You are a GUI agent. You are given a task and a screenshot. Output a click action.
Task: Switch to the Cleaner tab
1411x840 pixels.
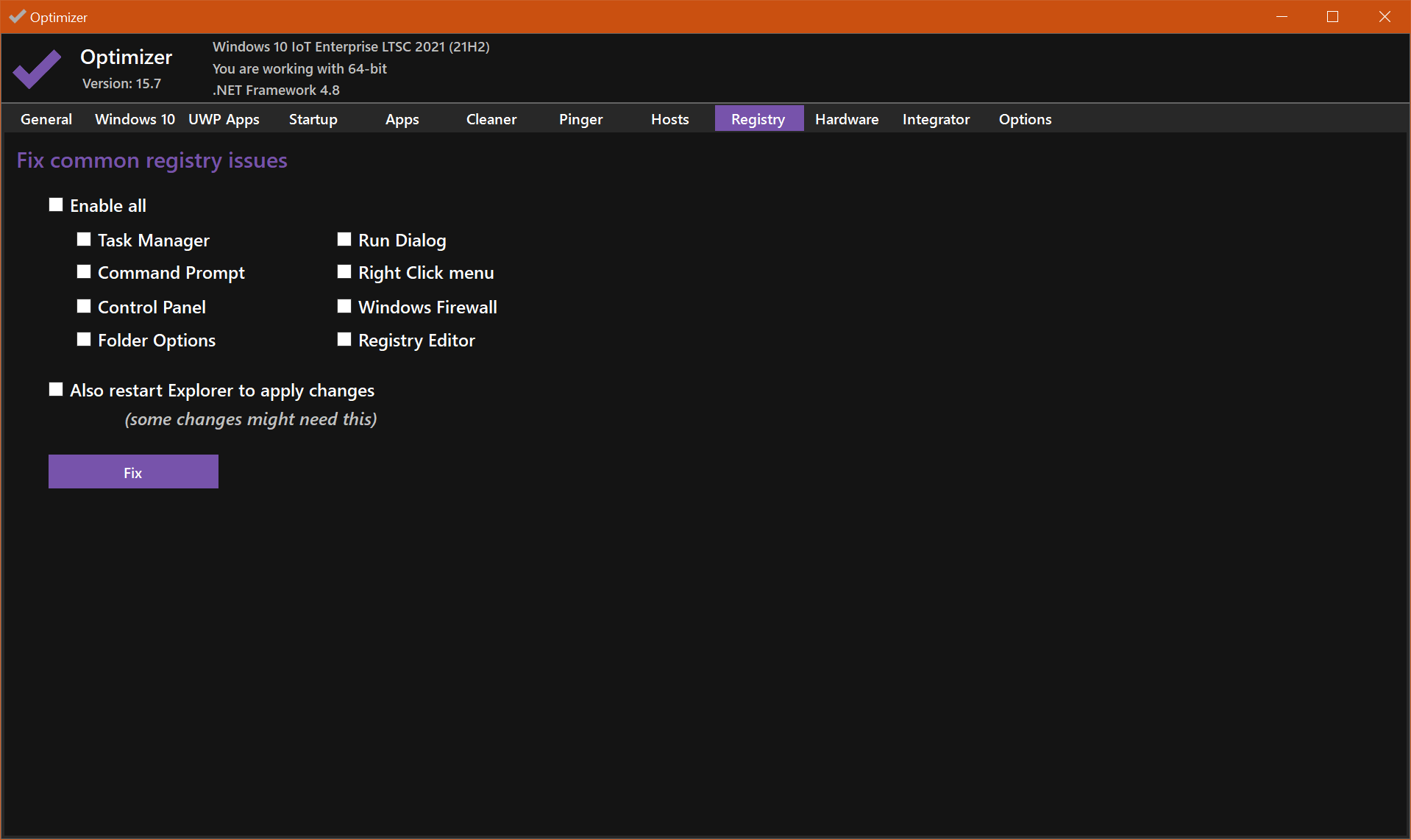pos(491,118)
